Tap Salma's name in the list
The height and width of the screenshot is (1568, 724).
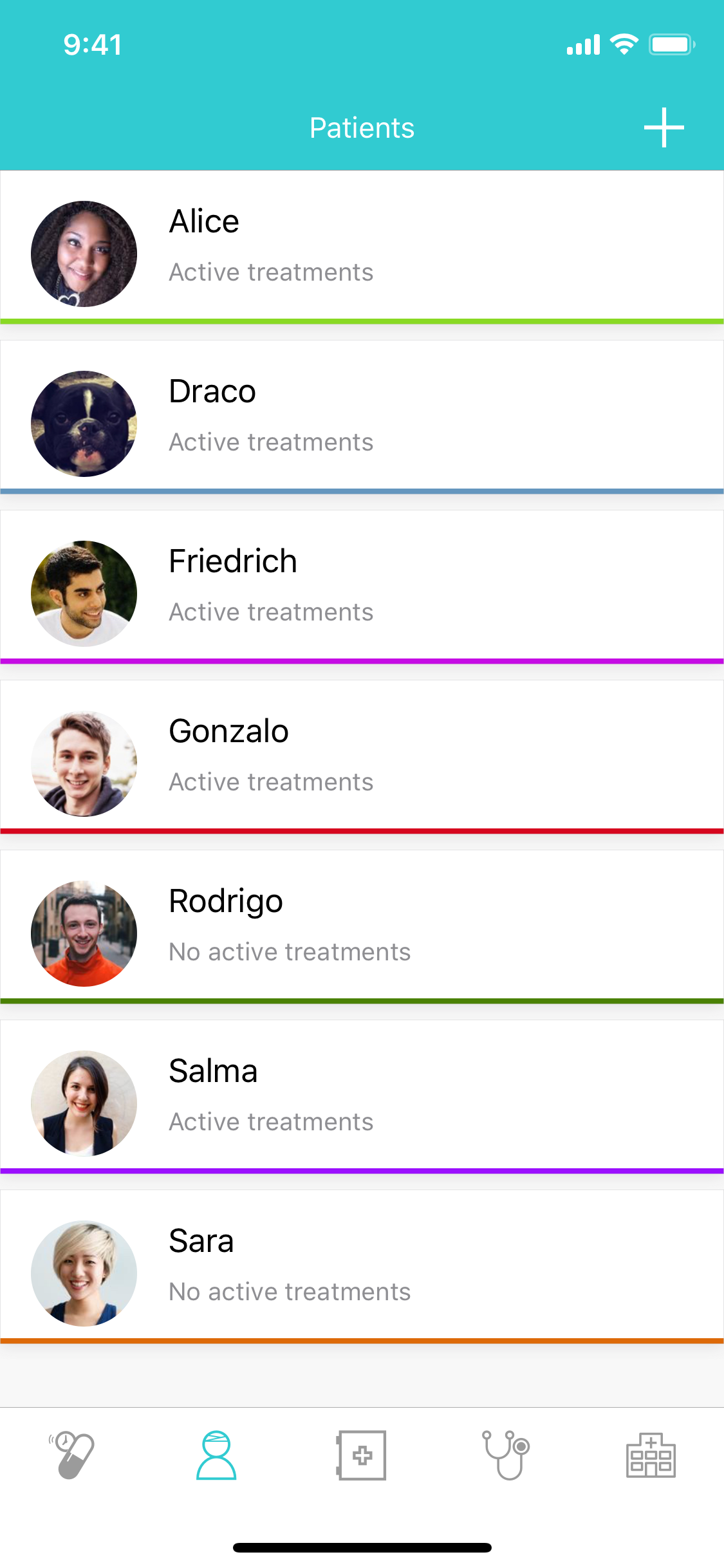point(213,1071)
